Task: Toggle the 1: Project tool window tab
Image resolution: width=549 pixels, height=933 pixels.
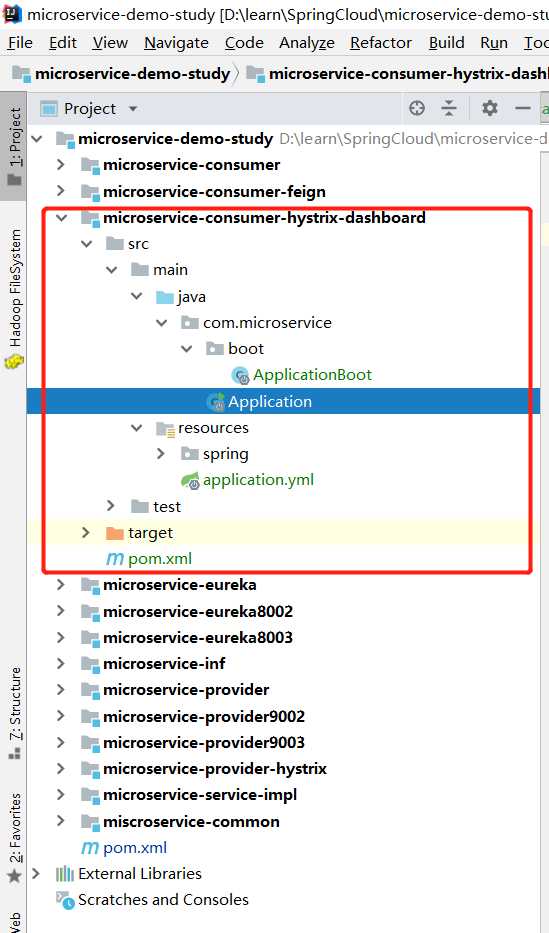Action: (14, 146)
